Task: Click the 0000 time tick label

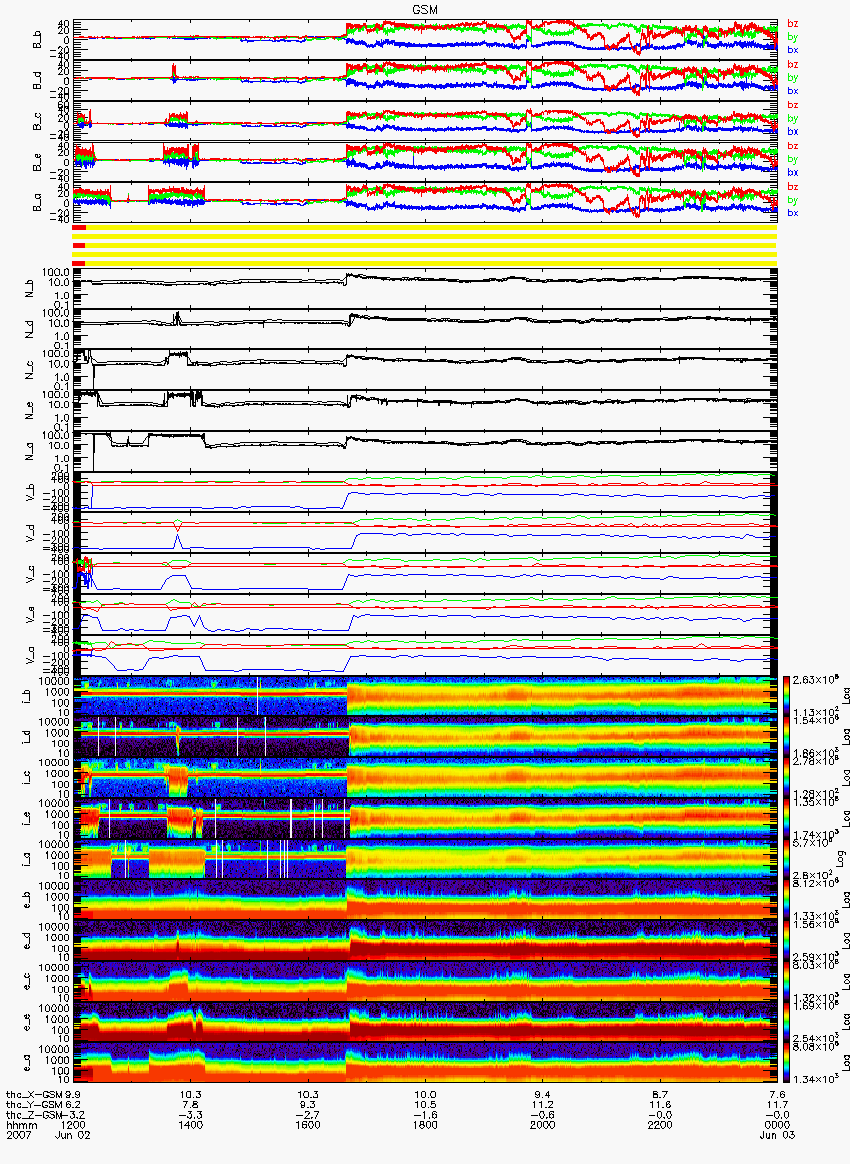Action: pyautogui.click(x=777, y=1125)
